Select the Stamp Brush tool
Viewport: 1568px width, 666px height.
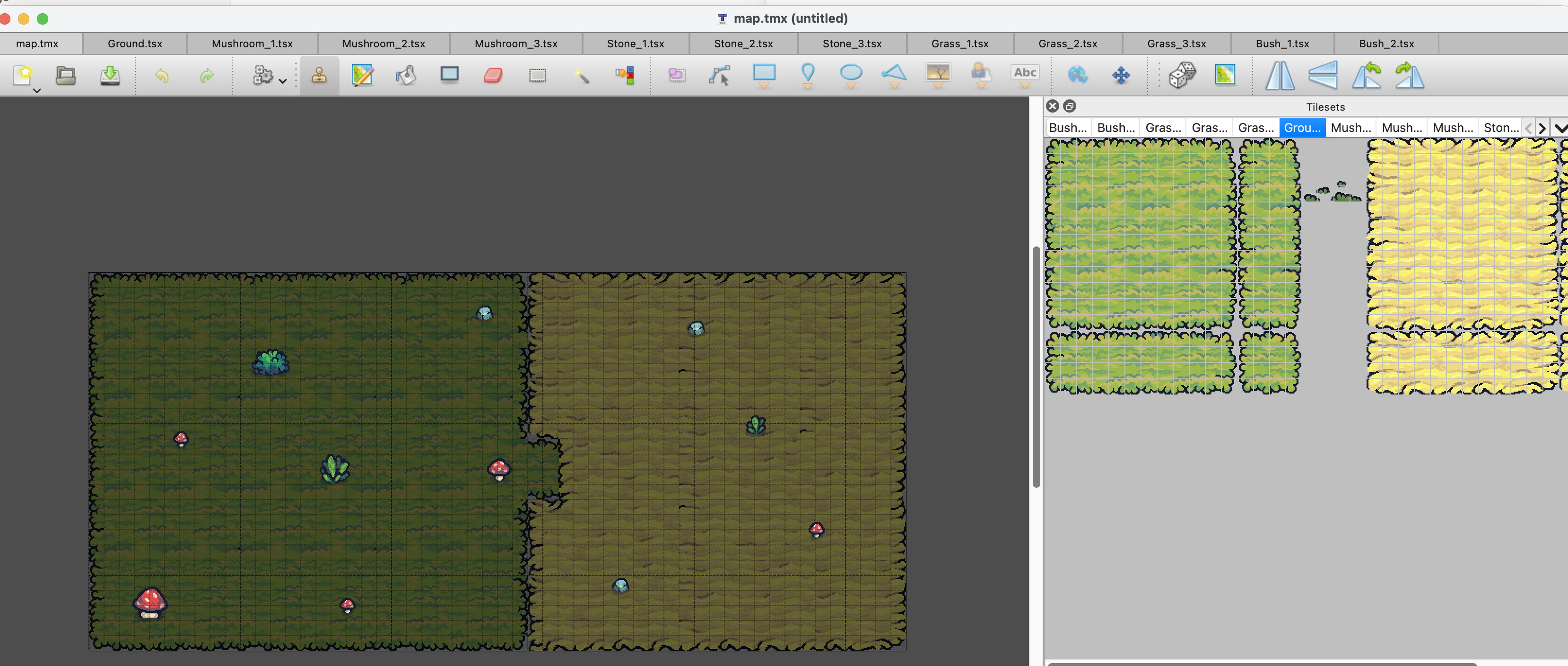(318, 75)
